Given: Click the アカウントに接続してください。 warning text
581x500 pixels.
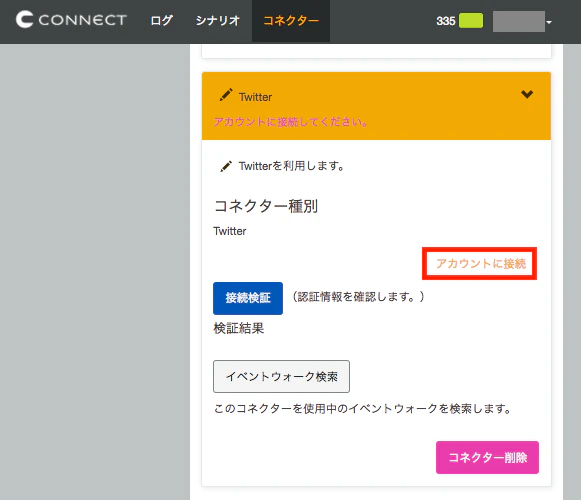Looking at the screenshot, I should pos(291,122).
